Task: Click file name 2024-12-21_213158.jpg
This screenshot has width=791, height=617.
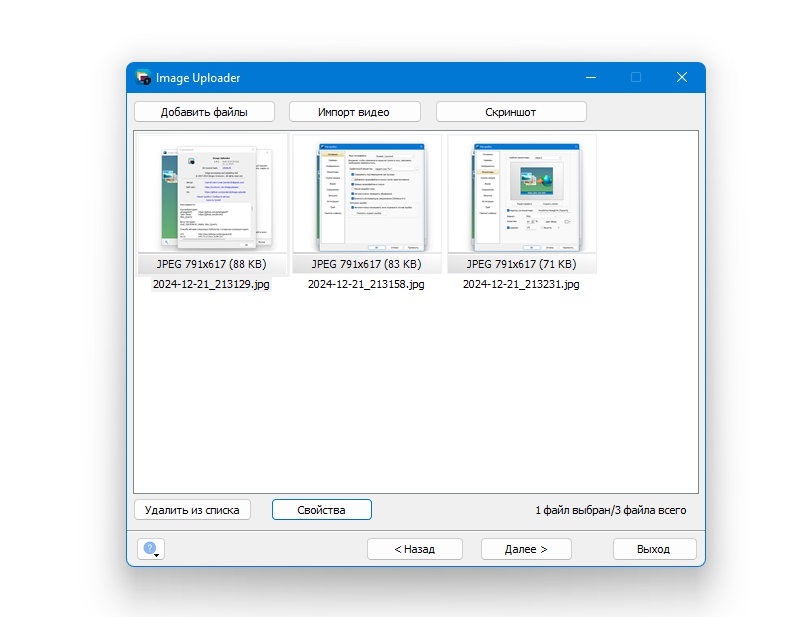Action: coord(366,284)
